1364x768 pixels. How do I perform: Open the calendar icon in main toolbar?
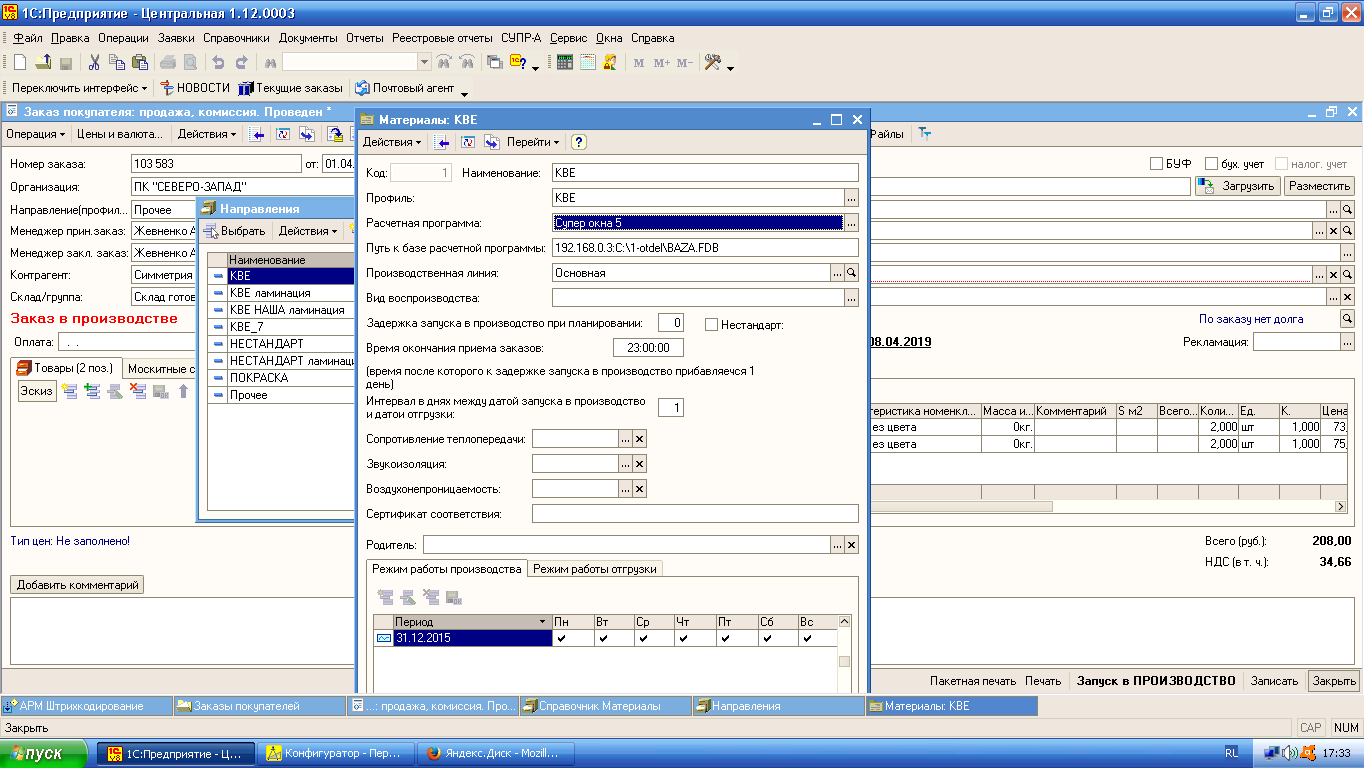[x=587, y=62]
